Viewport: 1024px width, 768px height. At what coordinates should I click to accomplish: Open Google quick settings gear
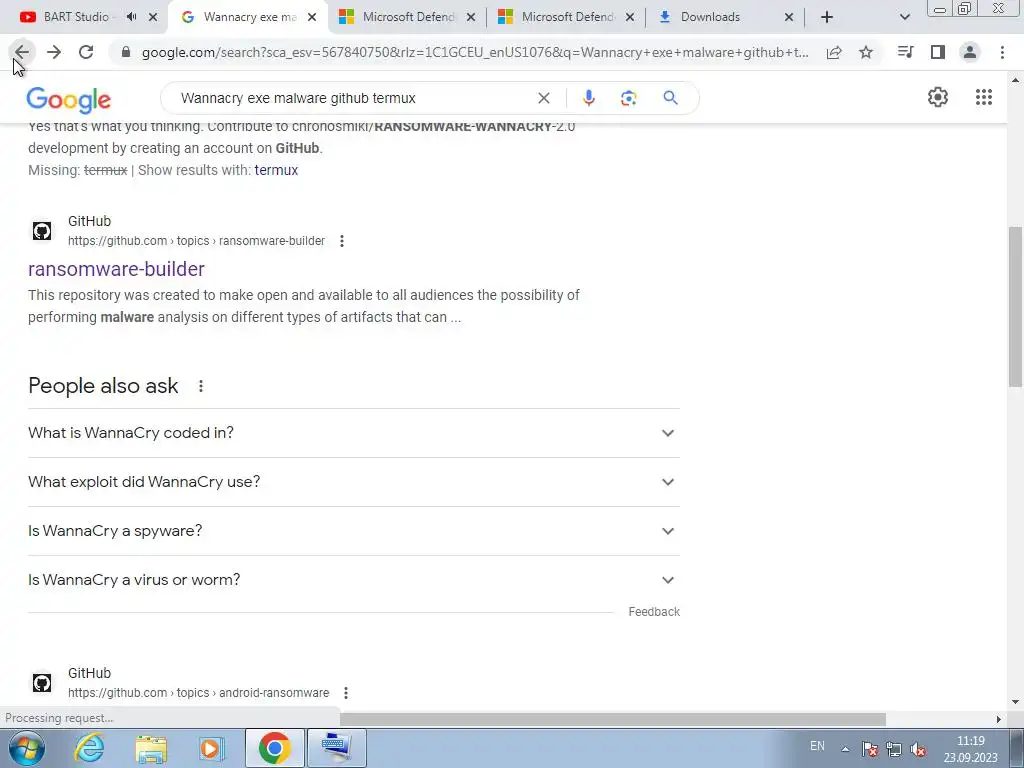pyautogui.click(x=938, y=97)
